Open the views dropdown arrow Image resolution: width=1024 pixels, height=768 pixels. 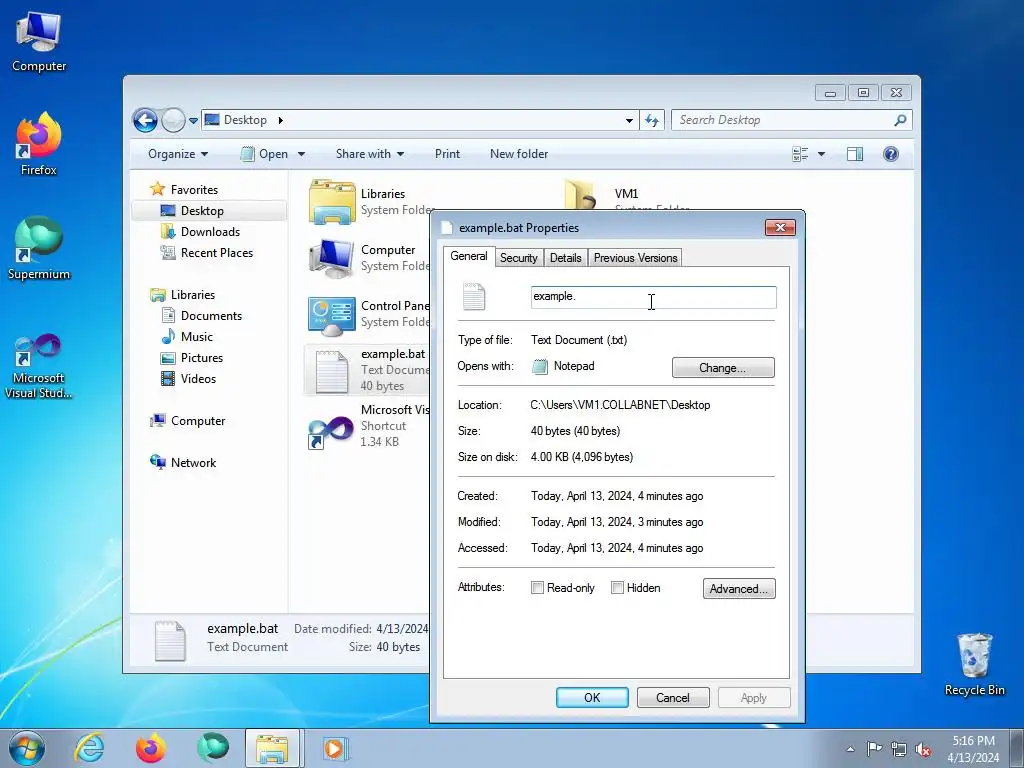coord(822,154)
